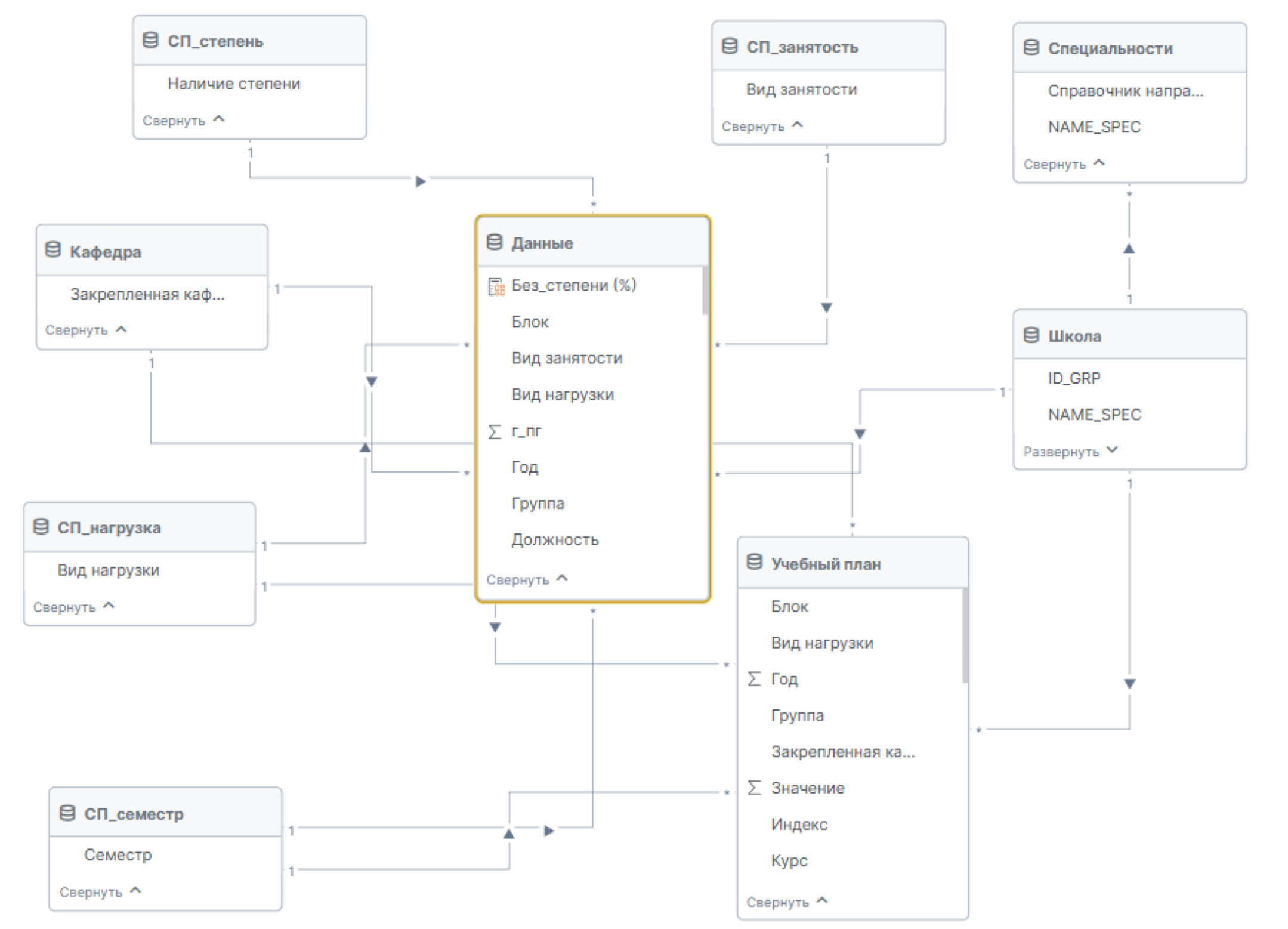This screenshot has height=929, width=1288.
Task: Click the sigma icon next to Значение
Action: pyautogui.click(x=754, y=788)
